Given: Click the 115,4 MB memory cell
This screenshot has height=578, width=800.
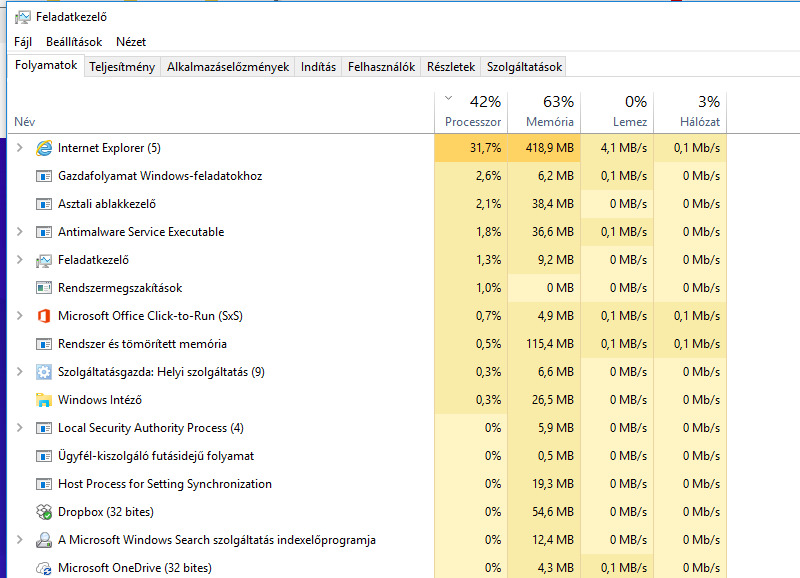Looking at the screenshot, I should [544, 344].
